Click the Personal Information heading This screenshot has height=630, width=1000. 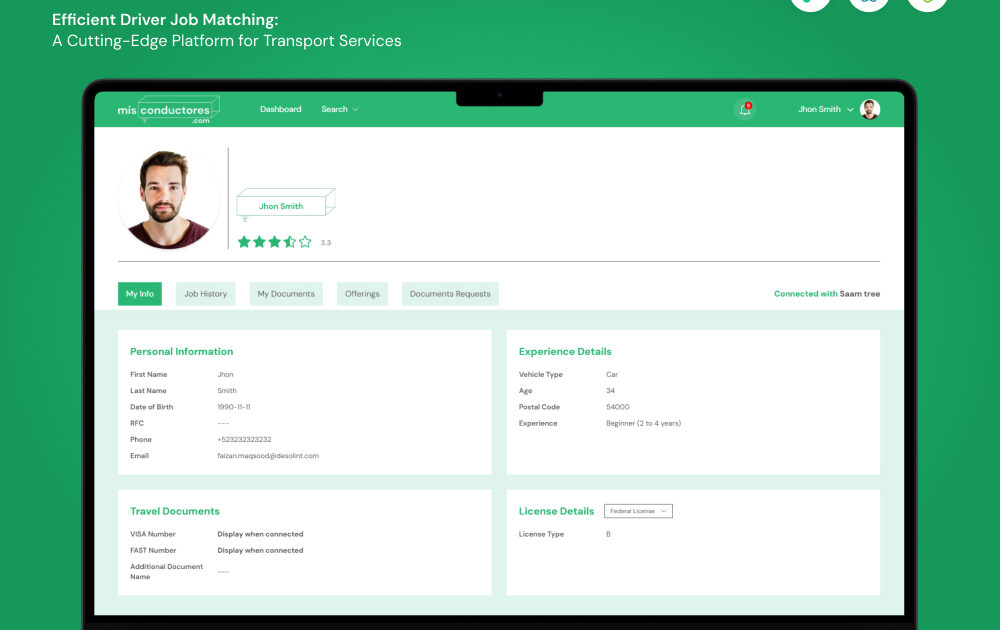pos(182,351)
